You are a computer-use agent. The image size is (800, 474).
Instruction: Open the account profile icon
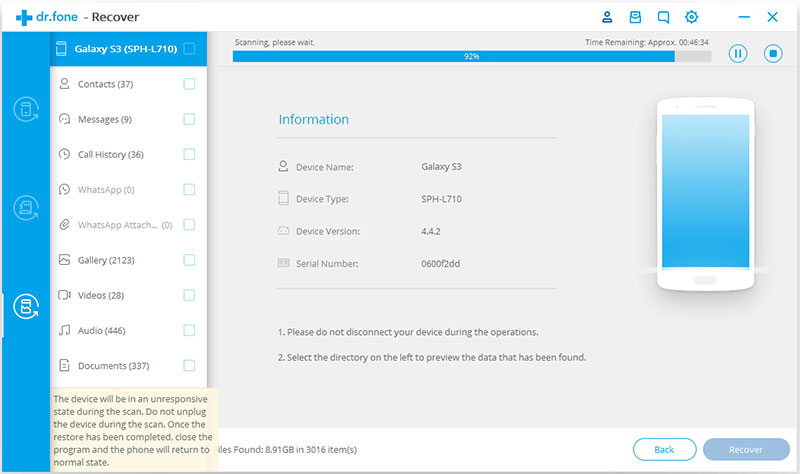click(x=607, y=17)
